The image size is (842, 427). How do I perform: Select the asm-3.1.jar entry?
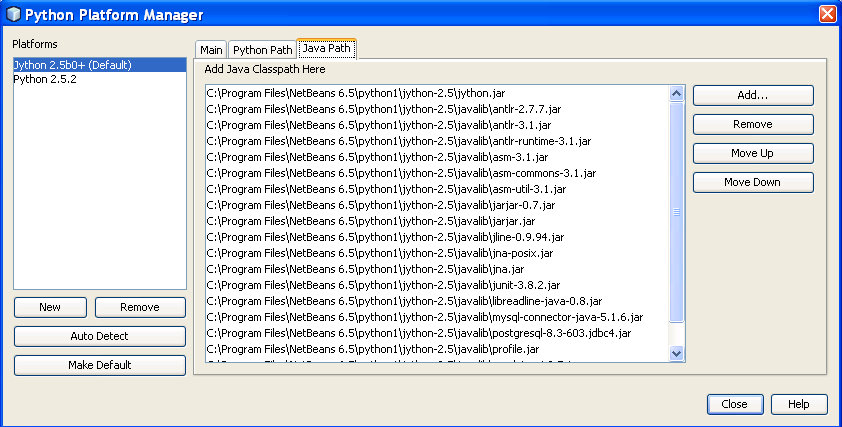[437, 157]
